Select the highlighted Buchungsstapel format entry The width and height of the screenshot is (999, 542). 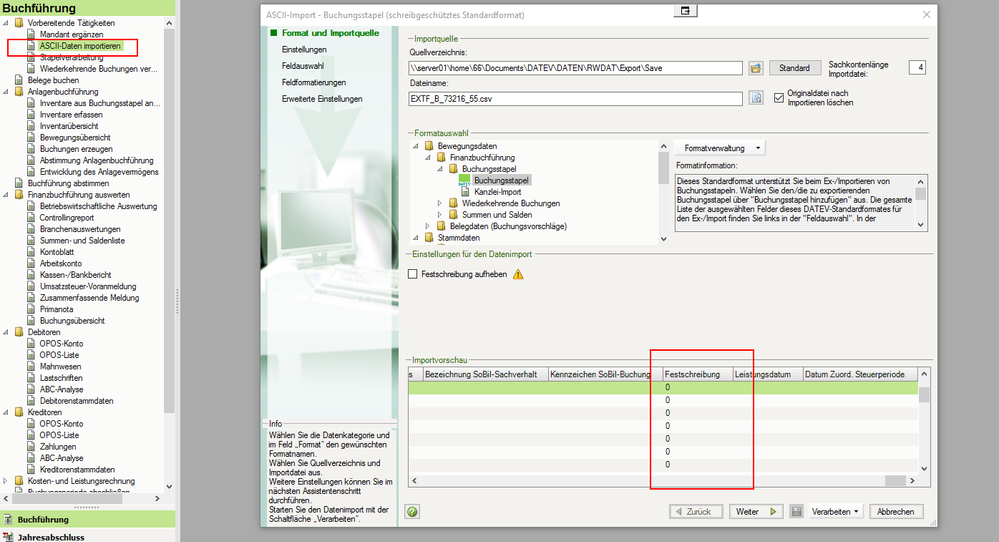[x=501, y=180]
